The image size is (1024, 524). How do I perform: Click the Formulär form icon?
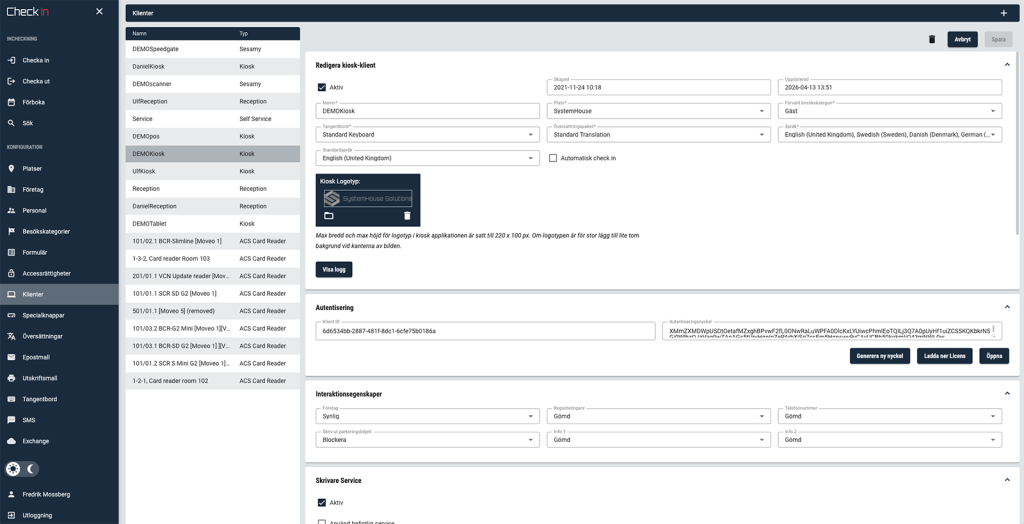click(11, 252)
